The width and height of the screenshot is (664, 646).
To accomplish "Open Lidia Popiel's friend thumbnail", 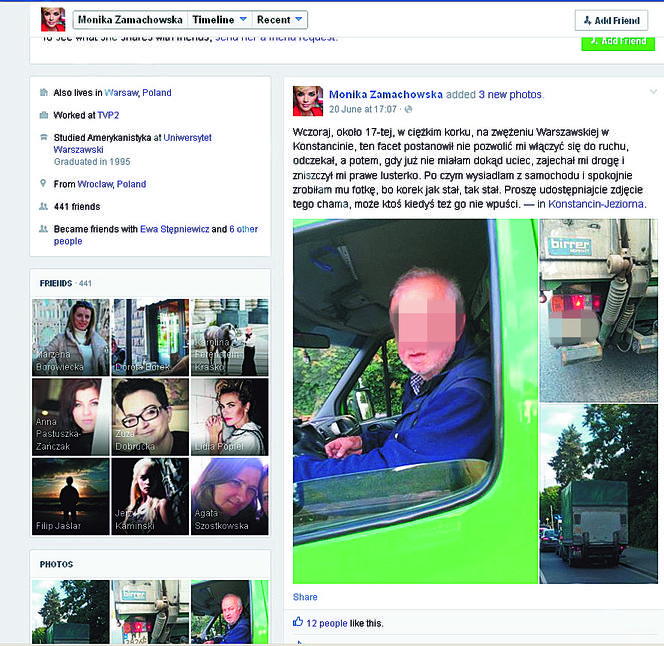I will [229, 416].
